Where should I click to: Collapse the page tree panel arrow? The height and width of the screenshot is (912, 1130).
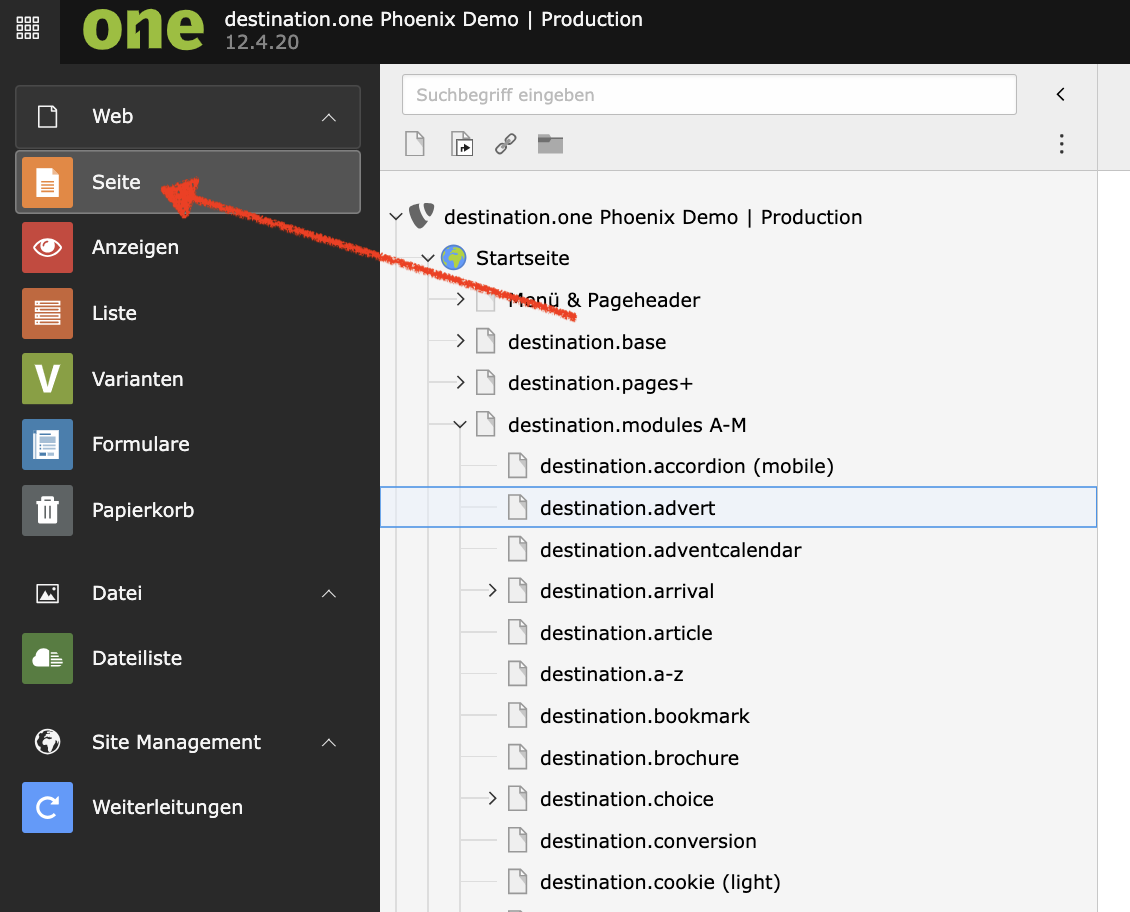pyautogui.click(x=1061, y=94)
